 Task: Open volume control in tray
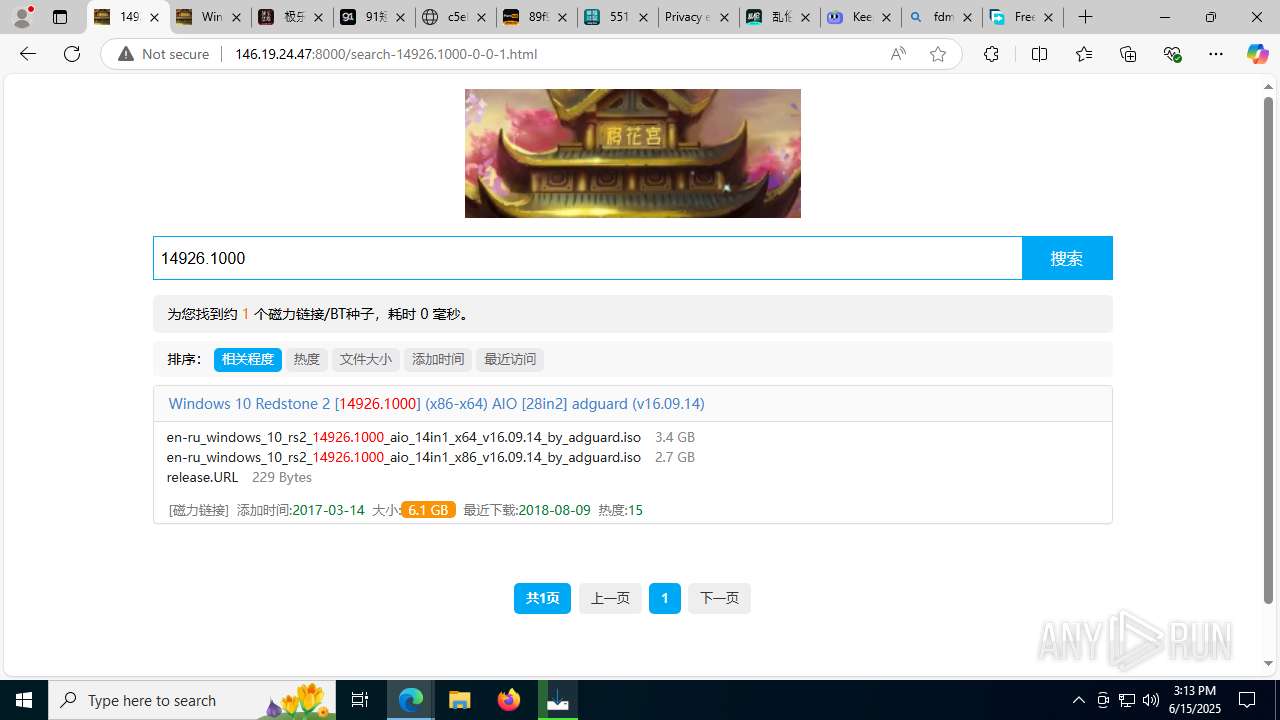coord(1151,700)
